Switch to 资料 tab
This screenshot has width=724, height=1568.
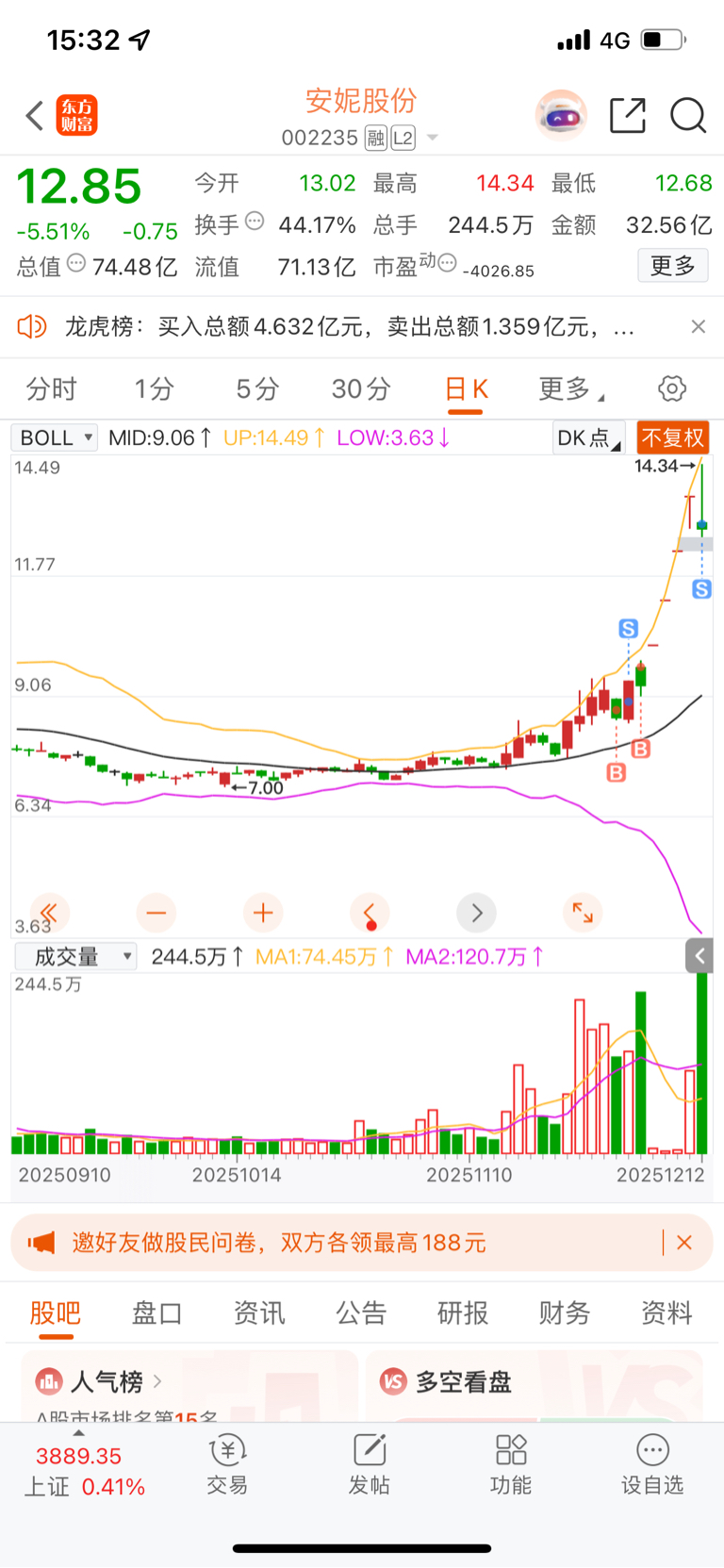click(x=666, y=1312)
